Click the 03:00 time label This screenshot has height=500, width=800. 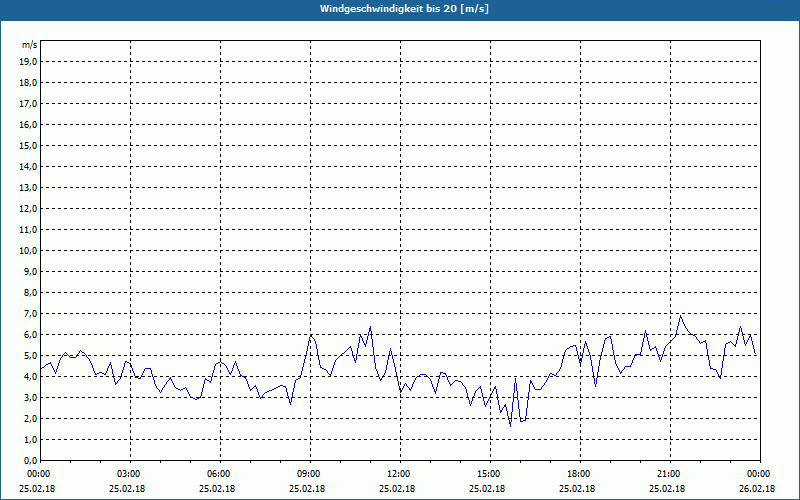pos(131,474)
